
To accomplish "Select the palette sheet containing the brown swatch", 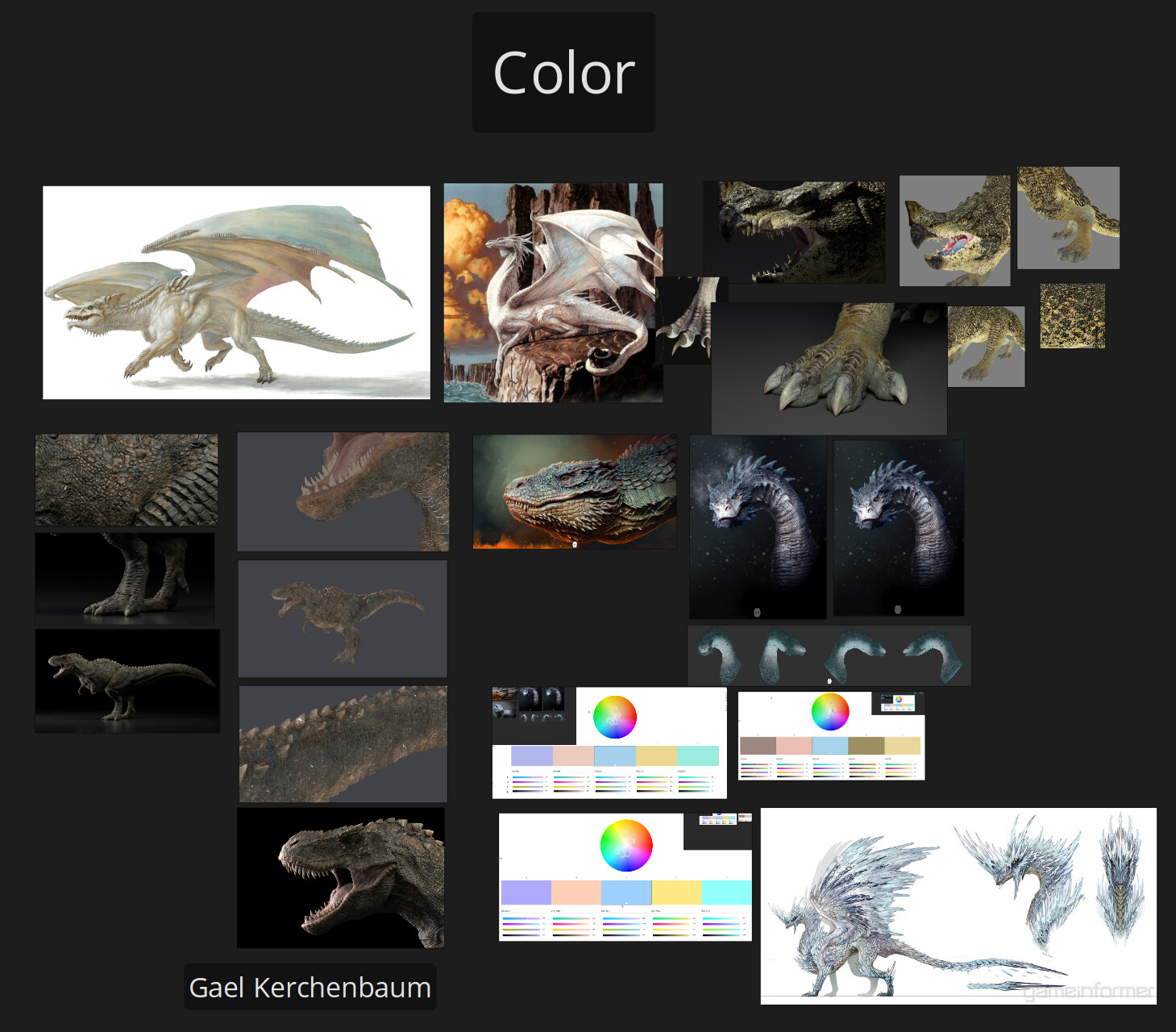I will pos(831,735).
